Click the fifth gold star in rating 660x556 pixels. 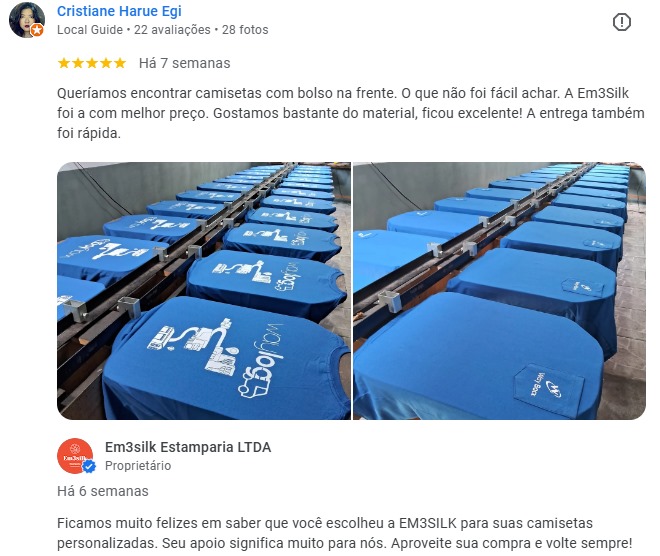coord(120,63)
